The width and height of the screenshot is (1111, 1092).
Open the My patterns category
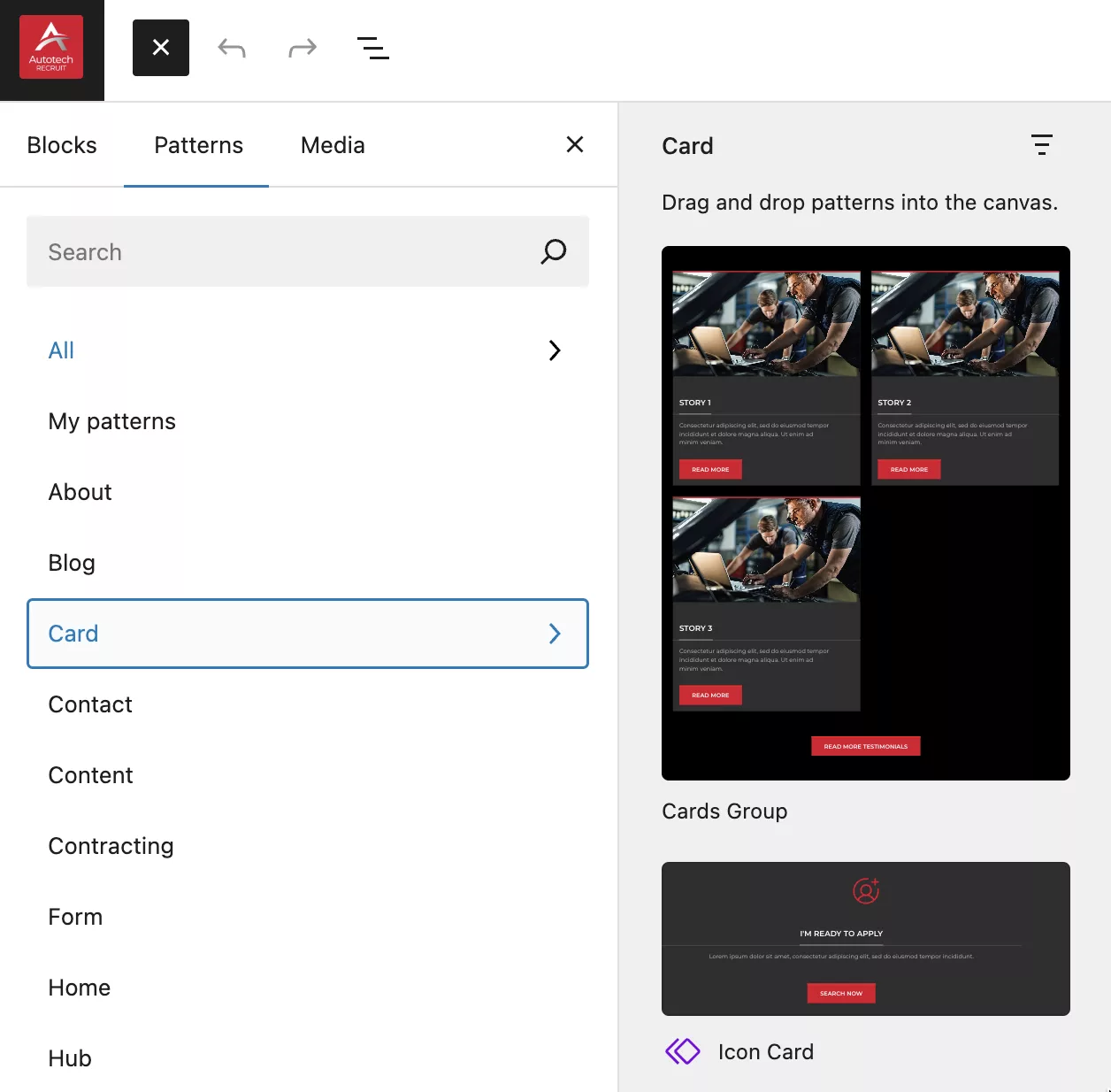point(112,421)
